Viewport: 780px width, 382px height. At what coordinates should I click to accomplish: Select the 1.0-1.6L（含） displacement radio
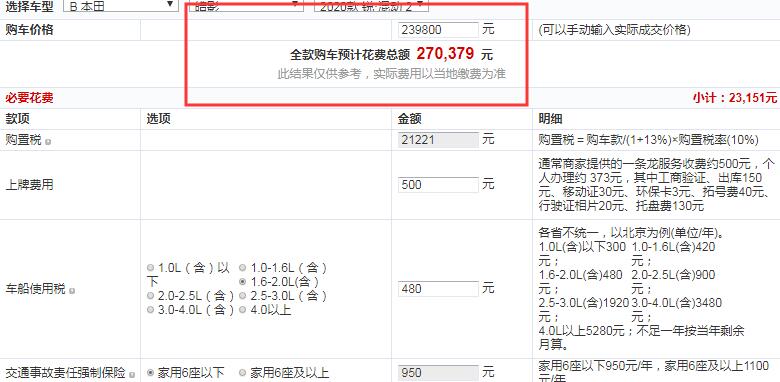pyautogui.click(x=242, y=268)
